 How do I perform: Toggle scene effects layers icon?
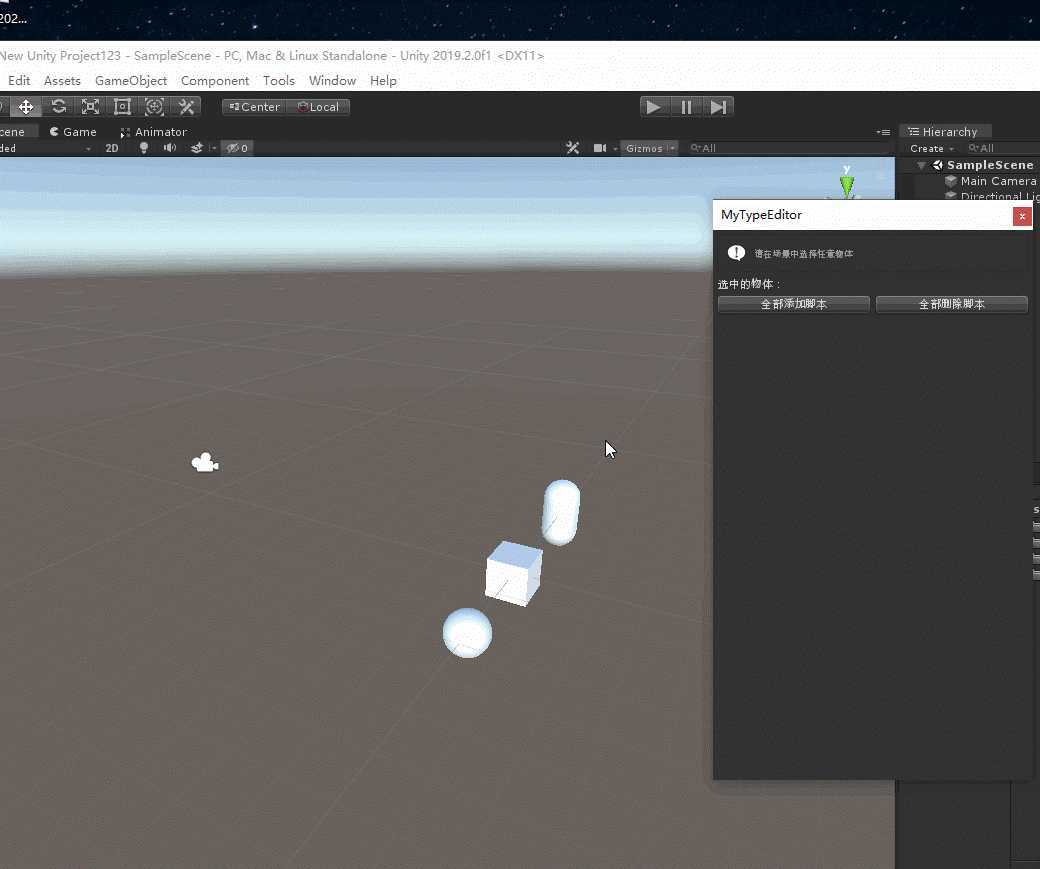(x=197, y=148)
